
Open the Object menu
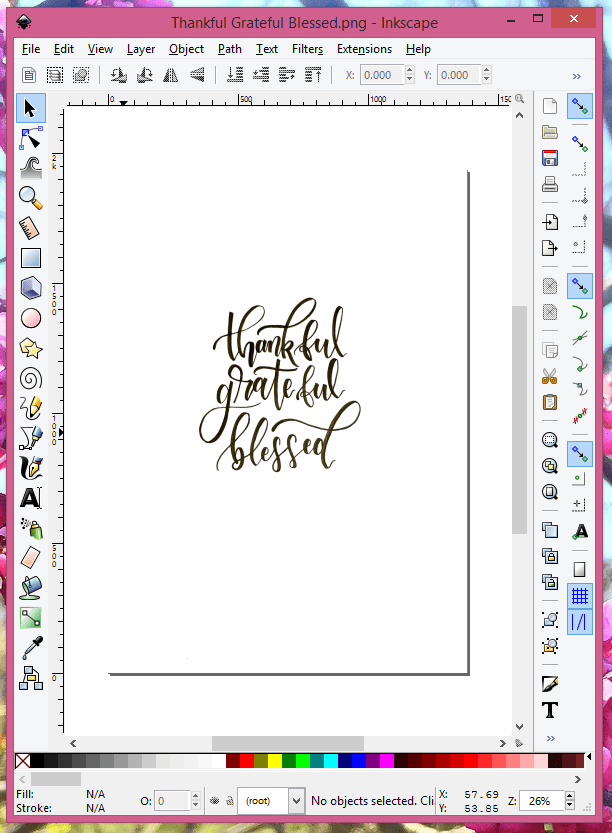pyautogui.click(x=186, y=49)
